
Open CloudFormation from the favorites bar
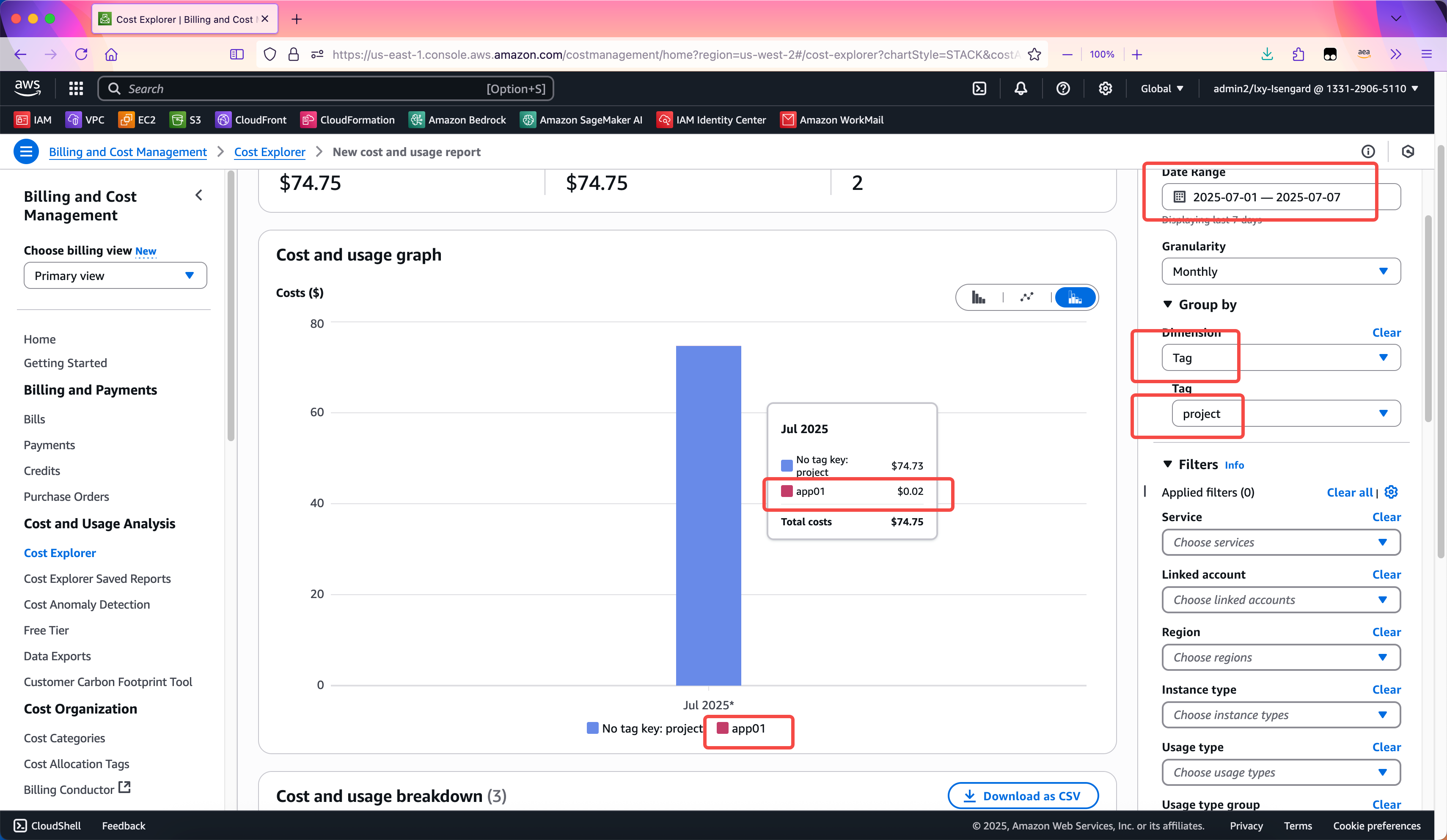(x=348, y=119)
